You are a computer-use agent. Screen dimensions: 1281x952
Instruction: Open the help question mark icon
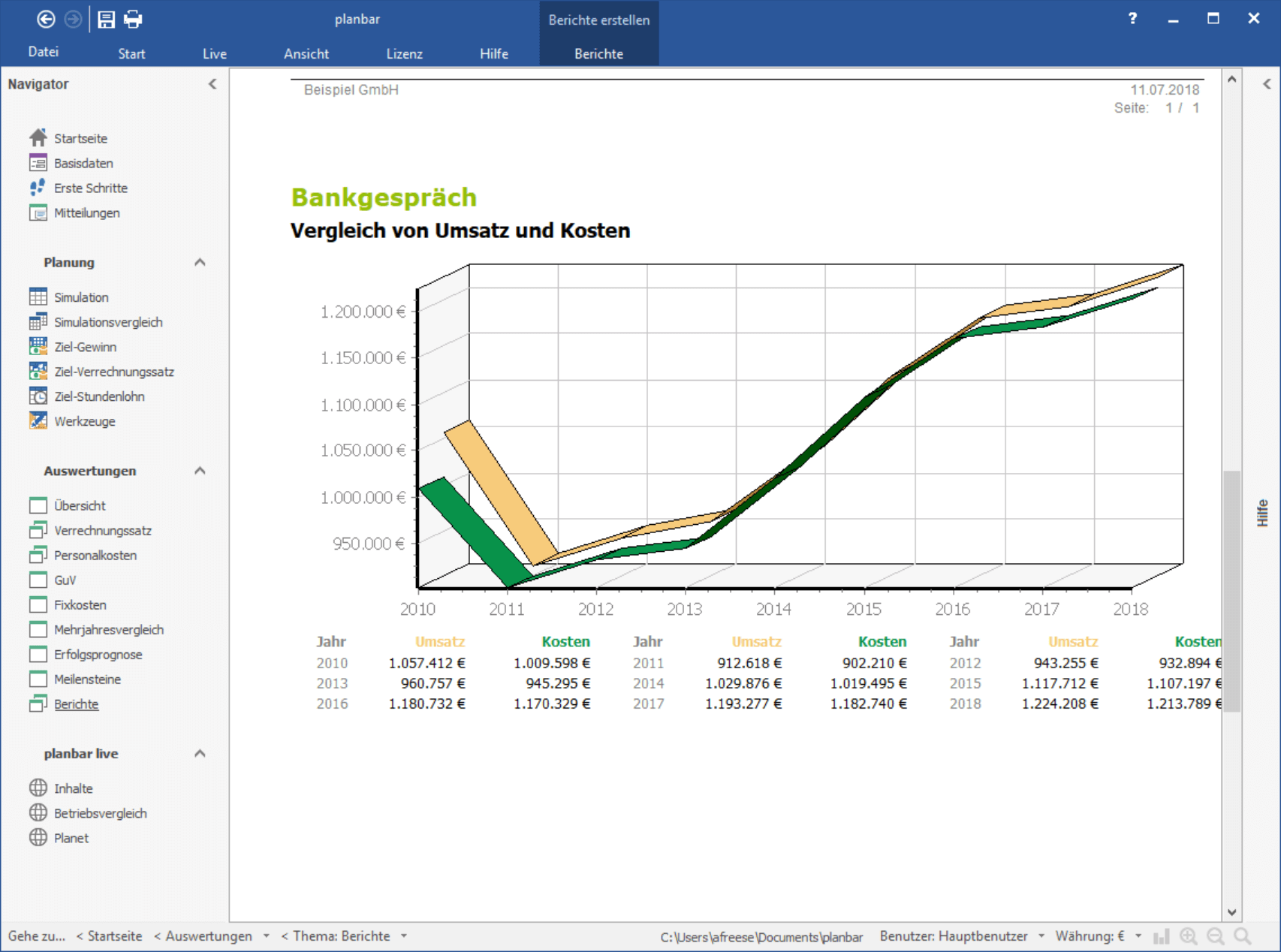click(x=1132, y=19)
